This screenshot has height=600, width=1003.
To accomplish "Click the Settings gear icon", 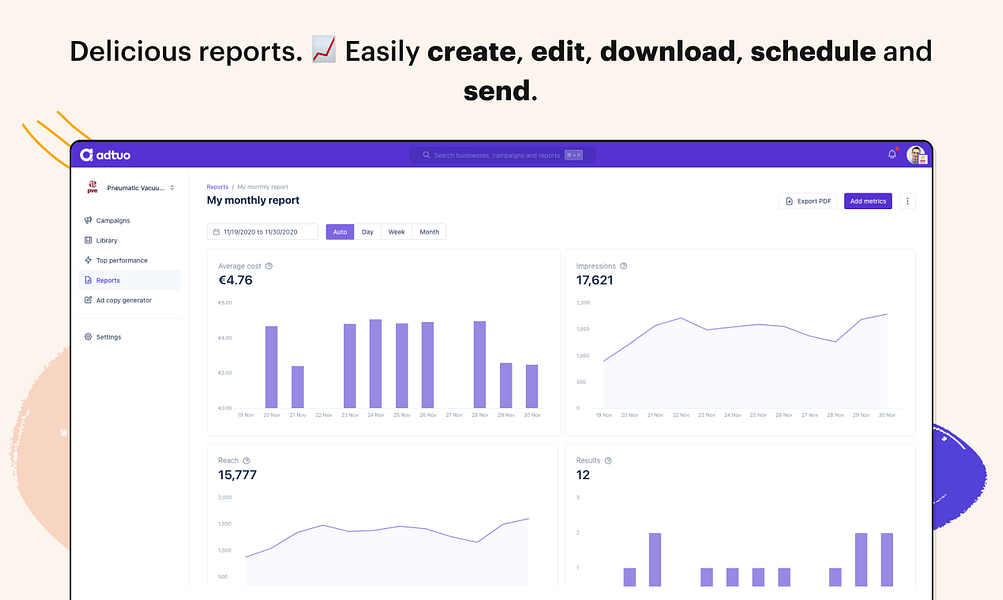I will 88,336.
